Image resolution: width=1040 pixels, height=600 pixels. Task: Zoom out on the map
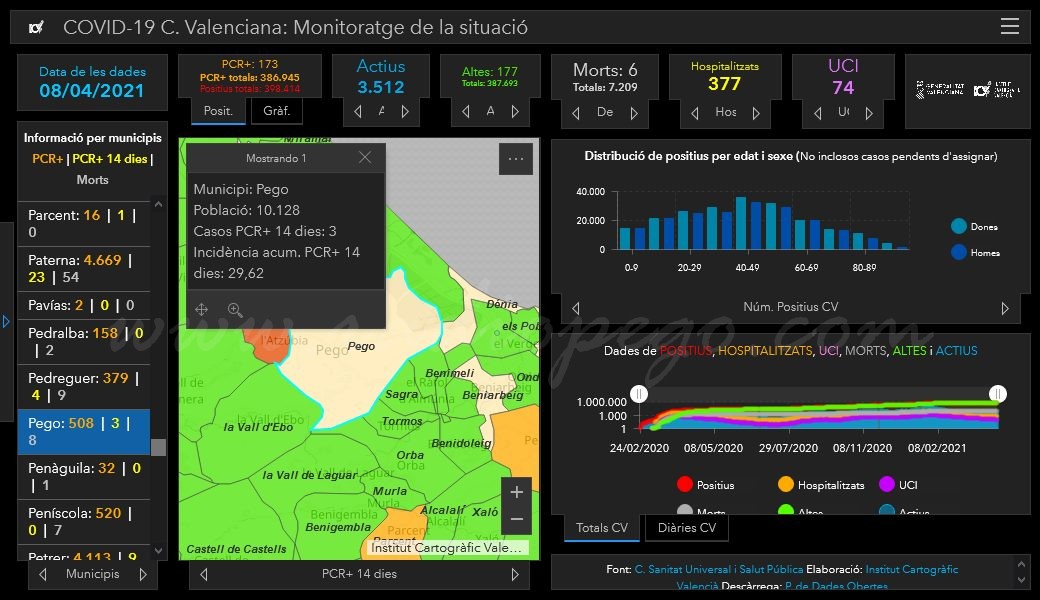[x=517, y=520]
